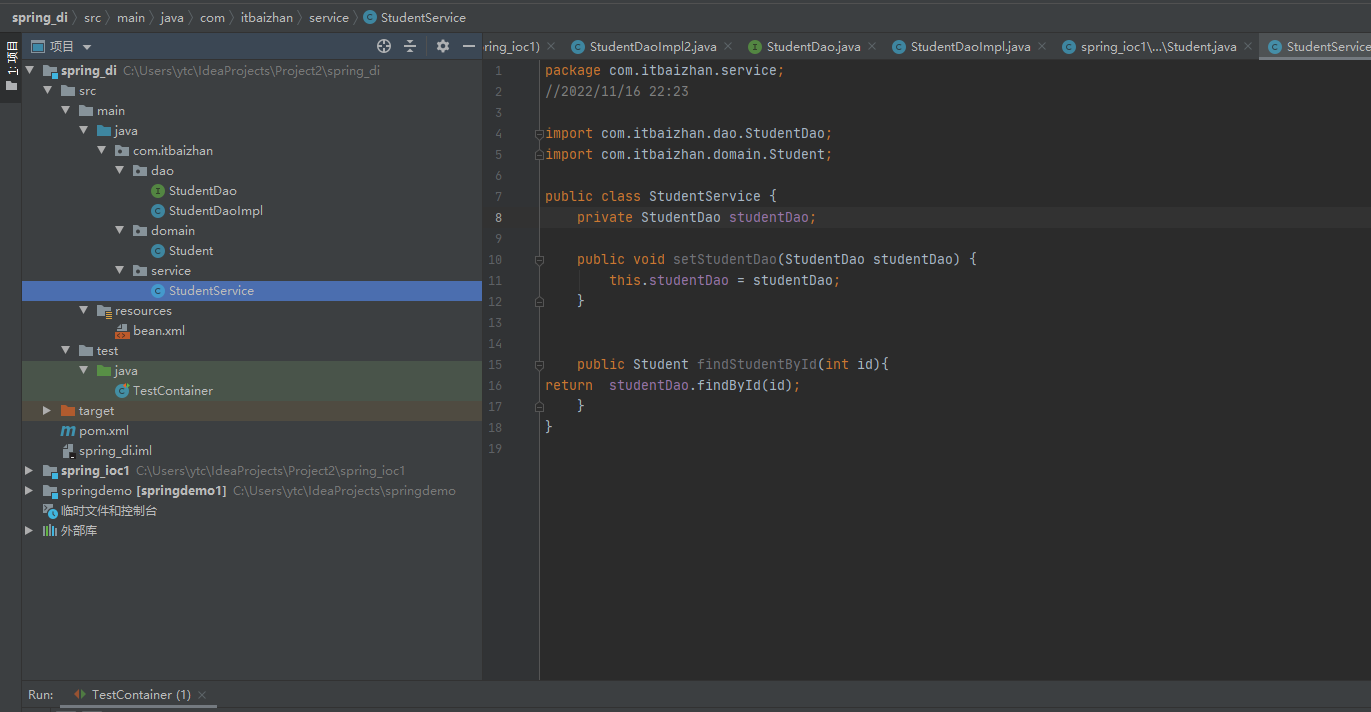The height and width of the screenshot is (712, 1371).
Task: Close the StudentDao.java tab
Action: tap(871, 46)
